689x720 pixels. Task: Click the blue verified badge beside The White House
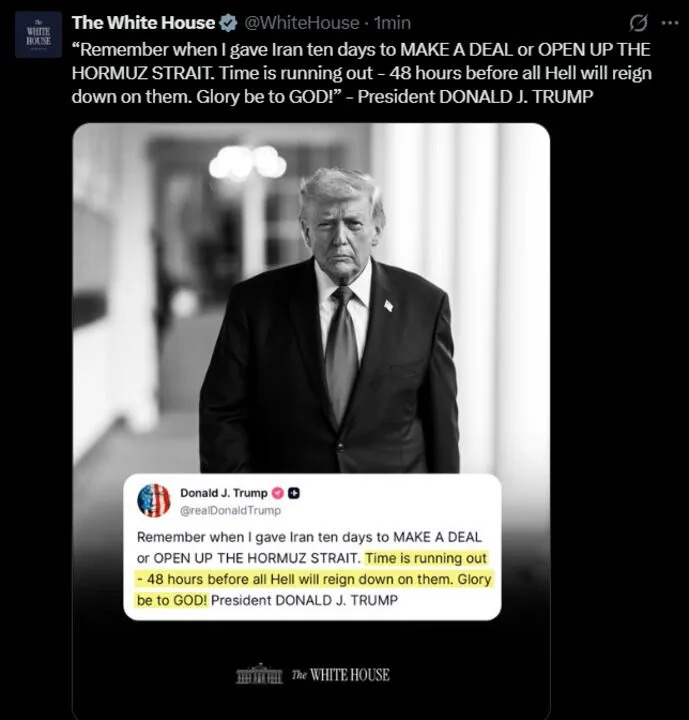pos(228,23)
